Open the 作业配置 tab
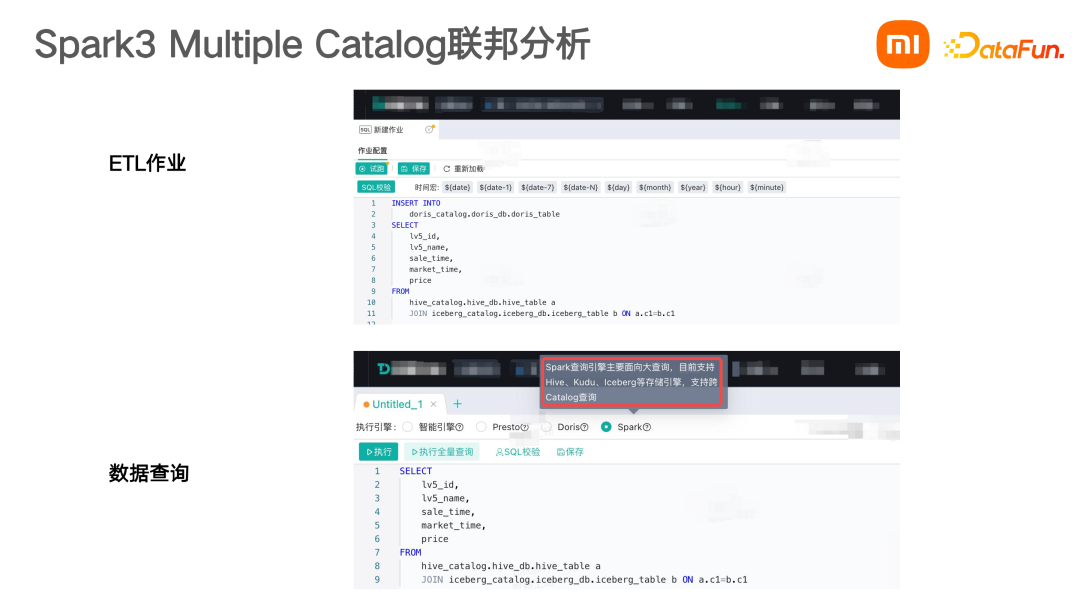The height and width of the screenshot is (608, 1080). [x=372, y=151]
